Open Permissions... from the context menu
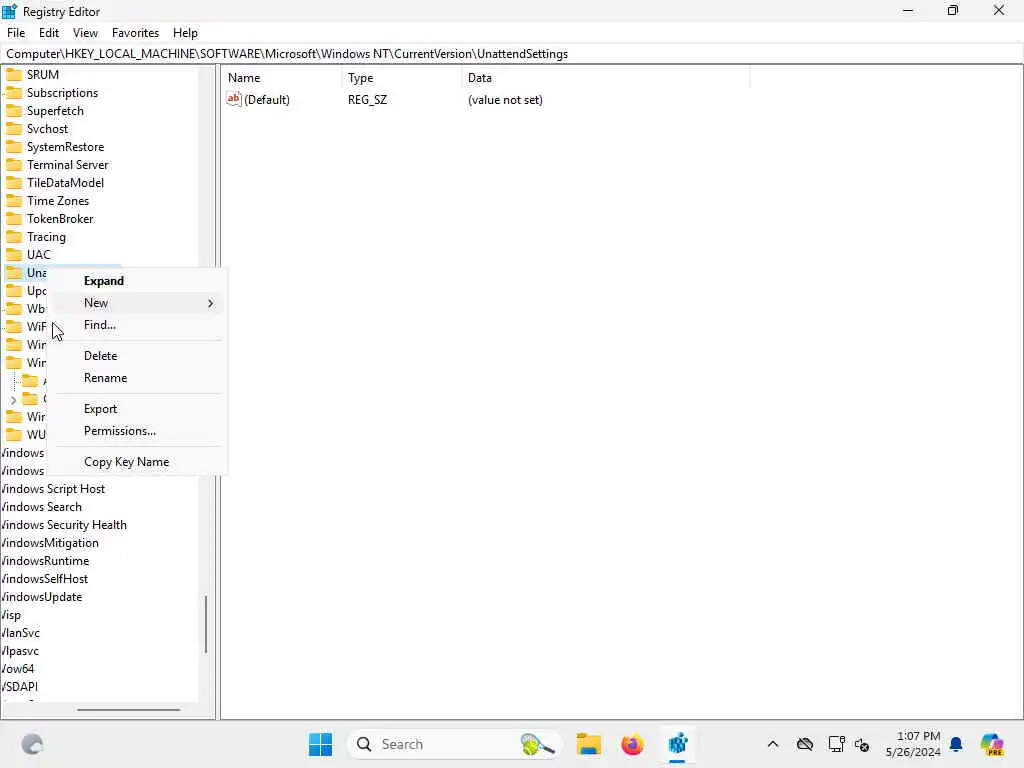The height and width of the screenshot is (768, 1024). coord(120,431)
